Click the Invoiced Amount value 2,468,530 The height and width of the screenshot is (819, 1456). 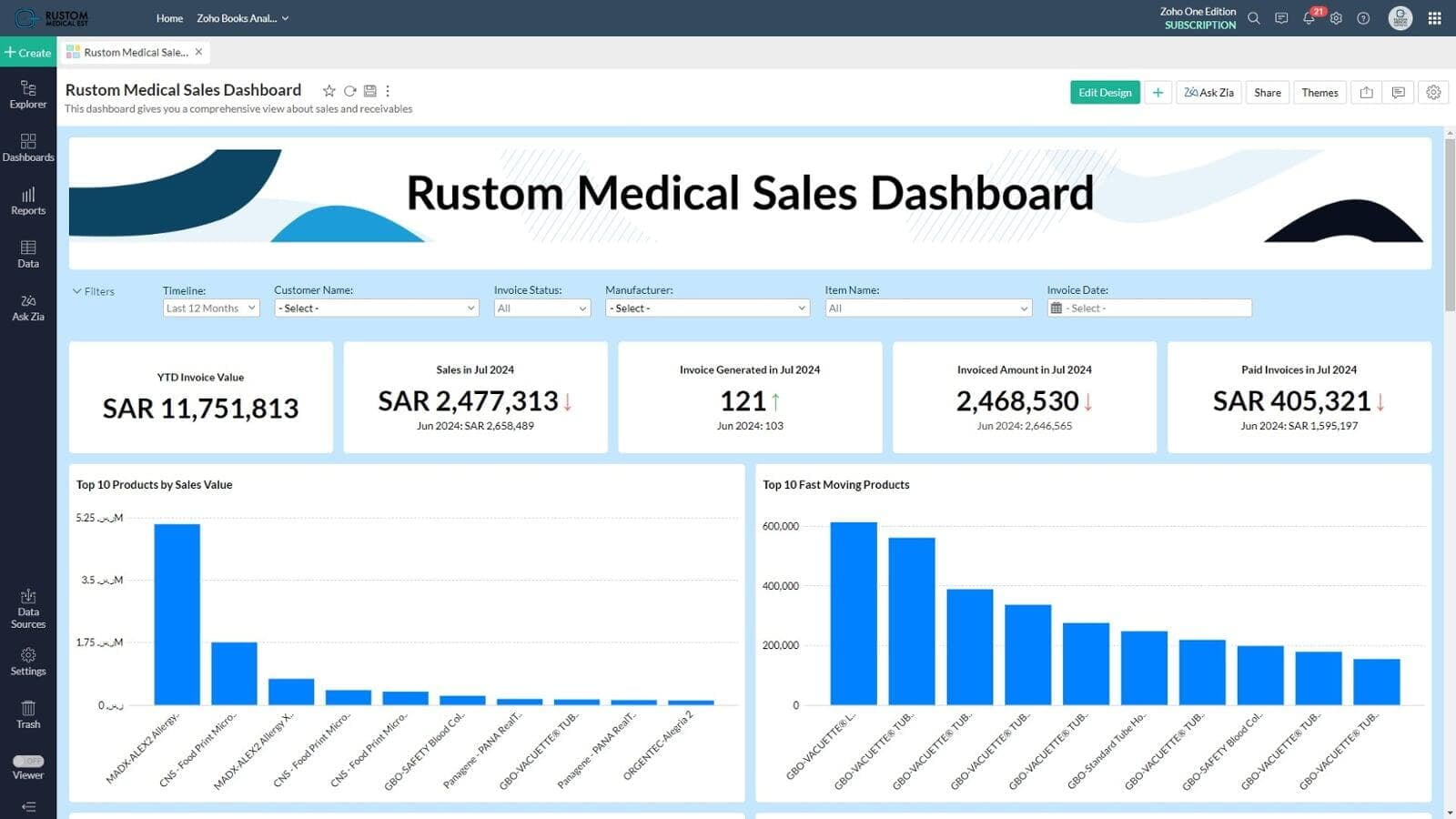point(1017,401)
